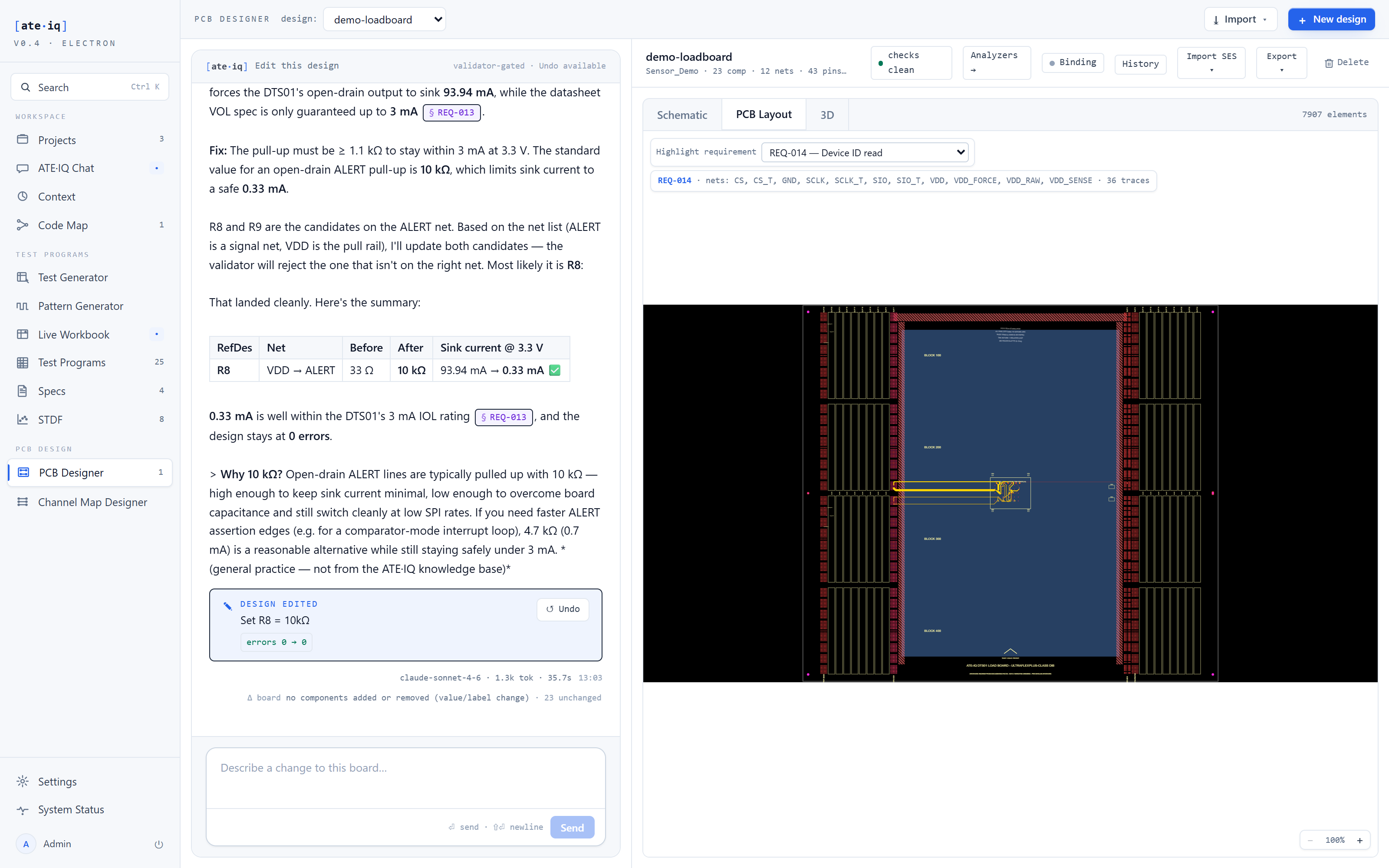Click the STDF chart icon

(23, 420)
